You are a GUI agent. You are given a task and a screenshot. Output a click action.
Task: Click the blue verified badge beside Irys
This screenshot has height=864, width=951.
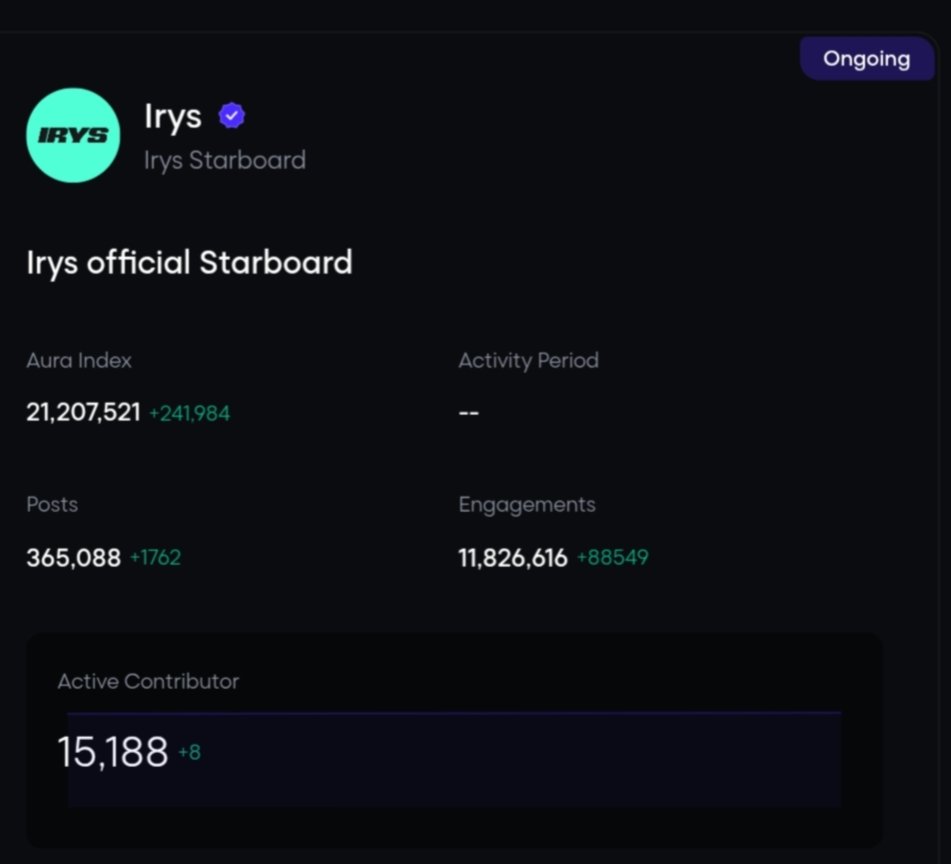coord(232,116)
